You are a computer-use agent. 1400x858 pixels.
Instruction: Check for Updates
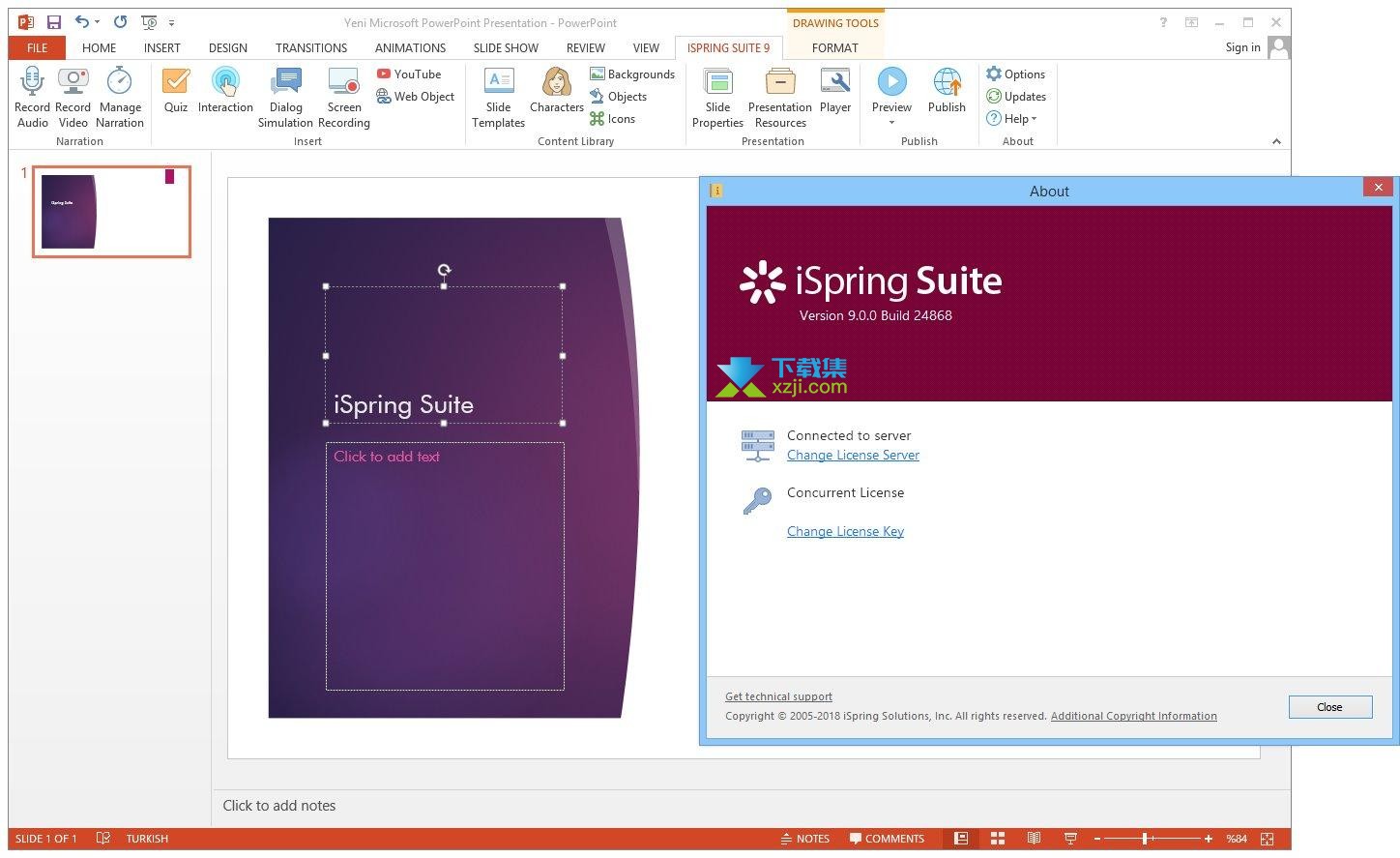(x=1016, y=96)
